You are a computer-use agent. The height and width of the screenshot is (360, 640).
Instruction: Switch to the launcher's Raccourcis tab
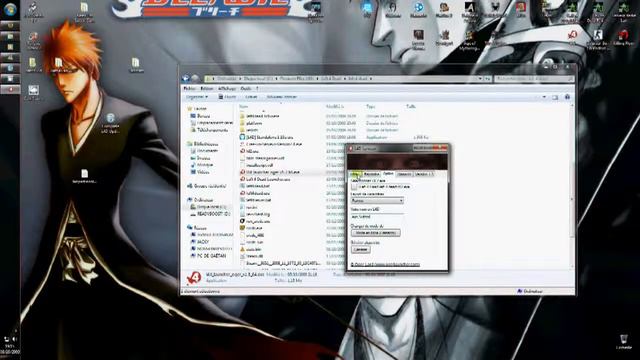click(x=371, y=174)
